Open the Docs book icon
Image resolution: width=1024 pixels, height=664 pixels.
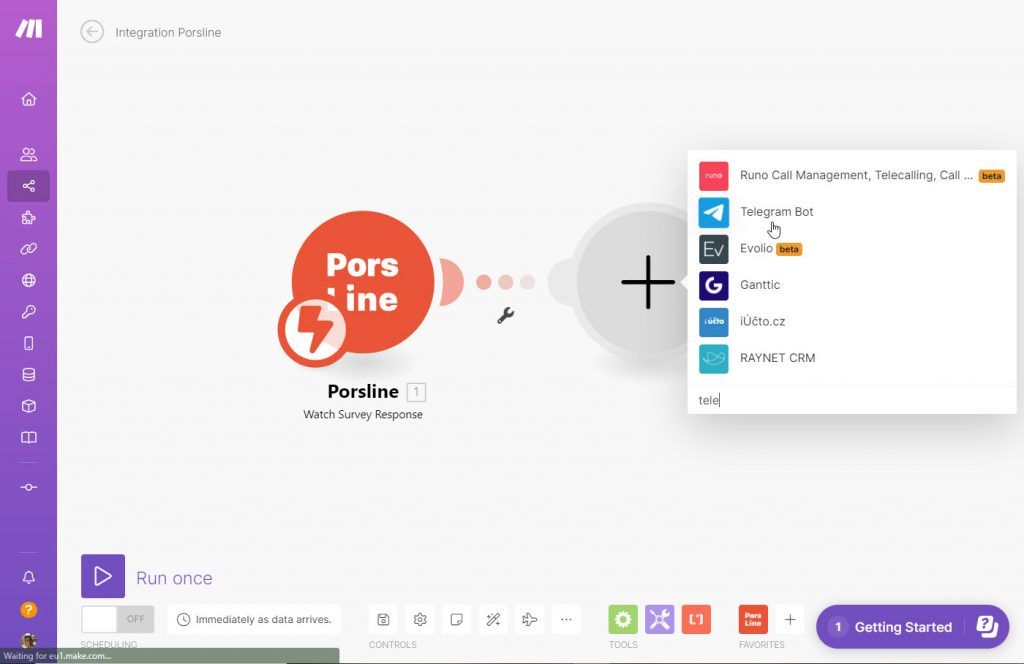(29, 437)
